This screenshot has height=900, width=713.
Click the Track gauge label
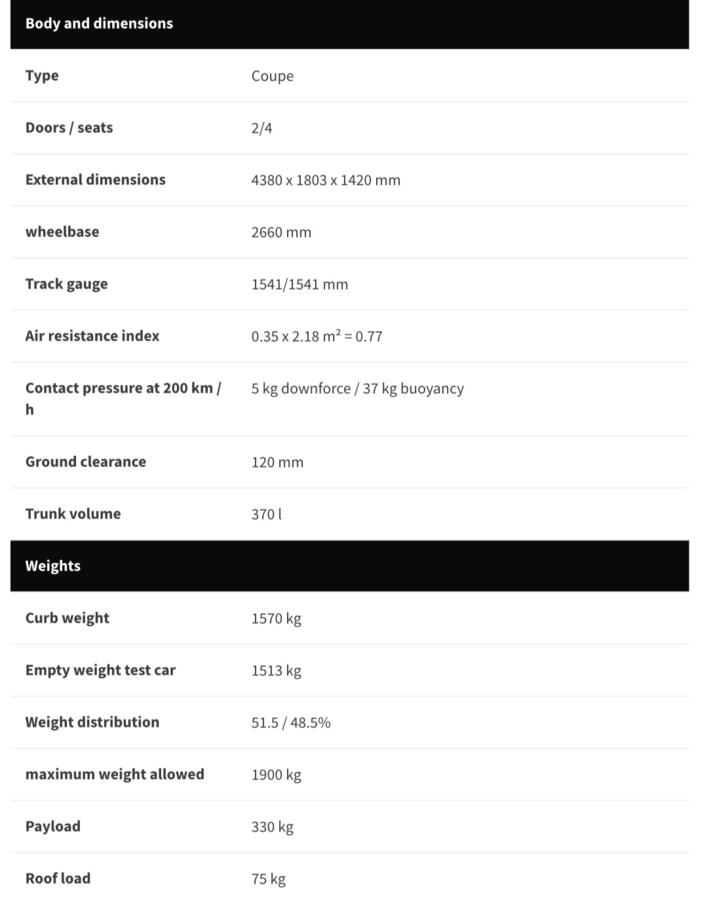(66, 284)
